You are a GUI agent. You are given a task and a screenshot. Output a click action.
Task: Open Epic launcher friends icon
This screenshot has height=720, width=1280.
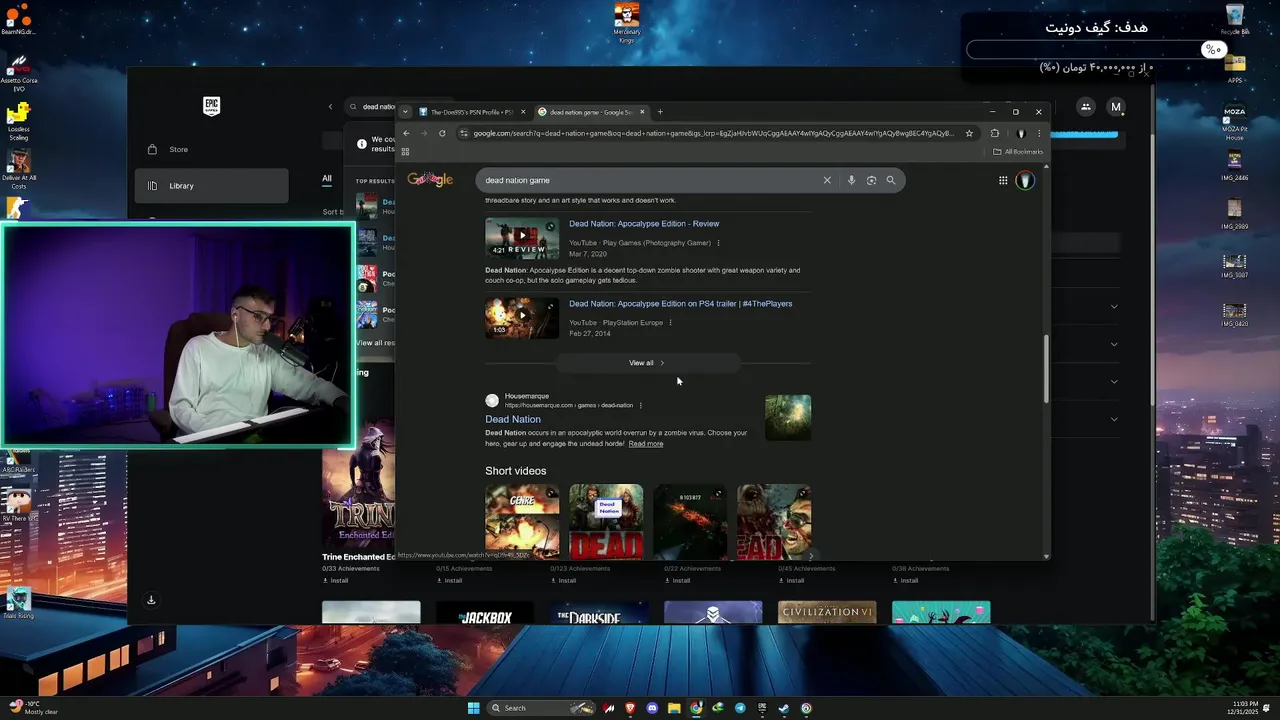[1085, 107]
